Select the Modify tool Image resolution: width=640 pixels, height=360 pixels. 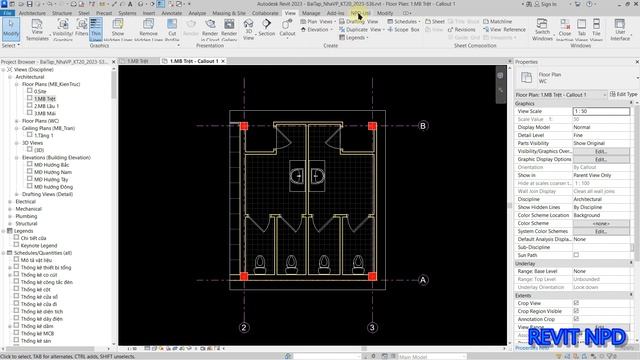11,29
